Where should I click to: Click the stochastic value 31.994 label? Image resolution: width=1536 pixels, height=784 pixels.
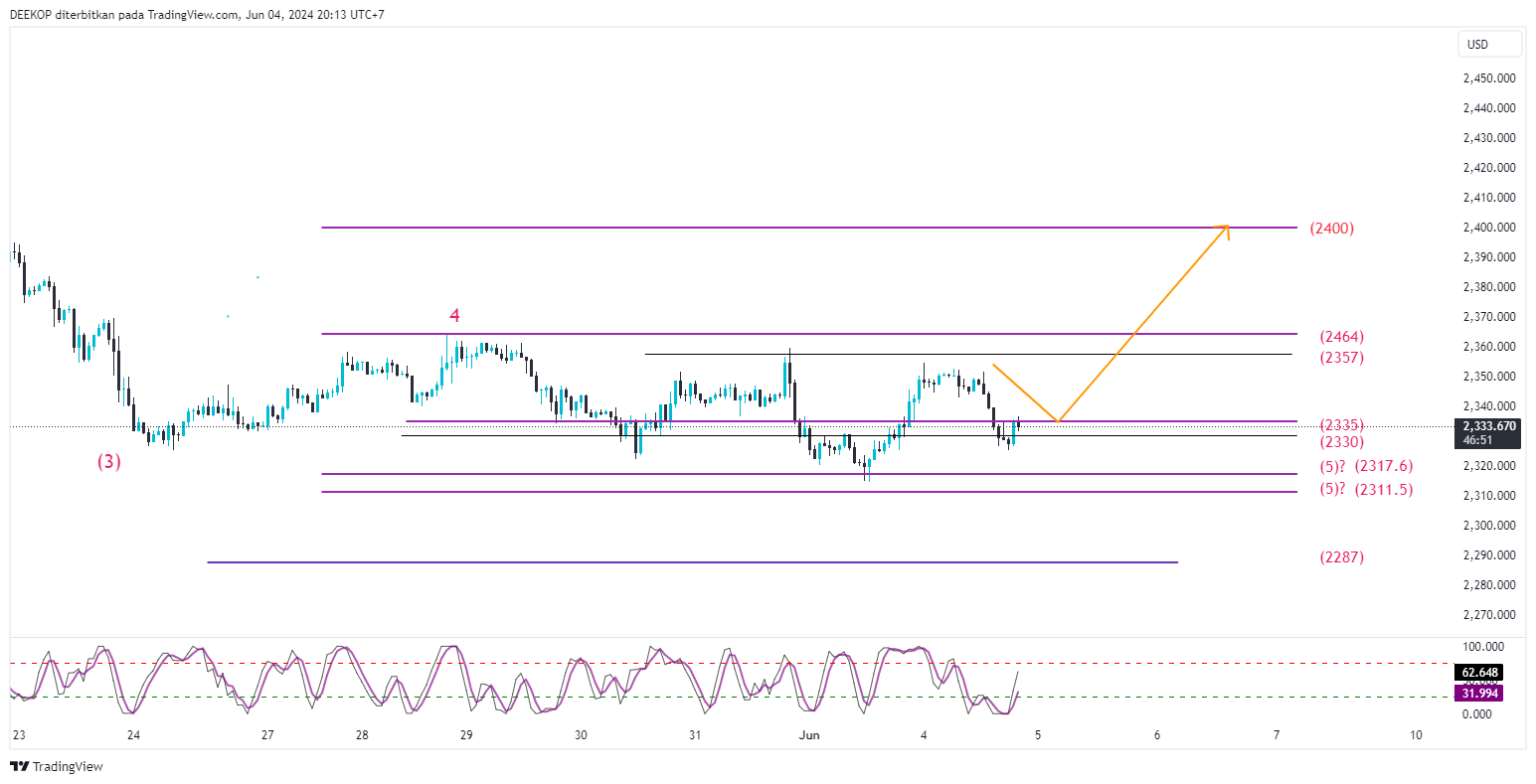pos(1480,693)
